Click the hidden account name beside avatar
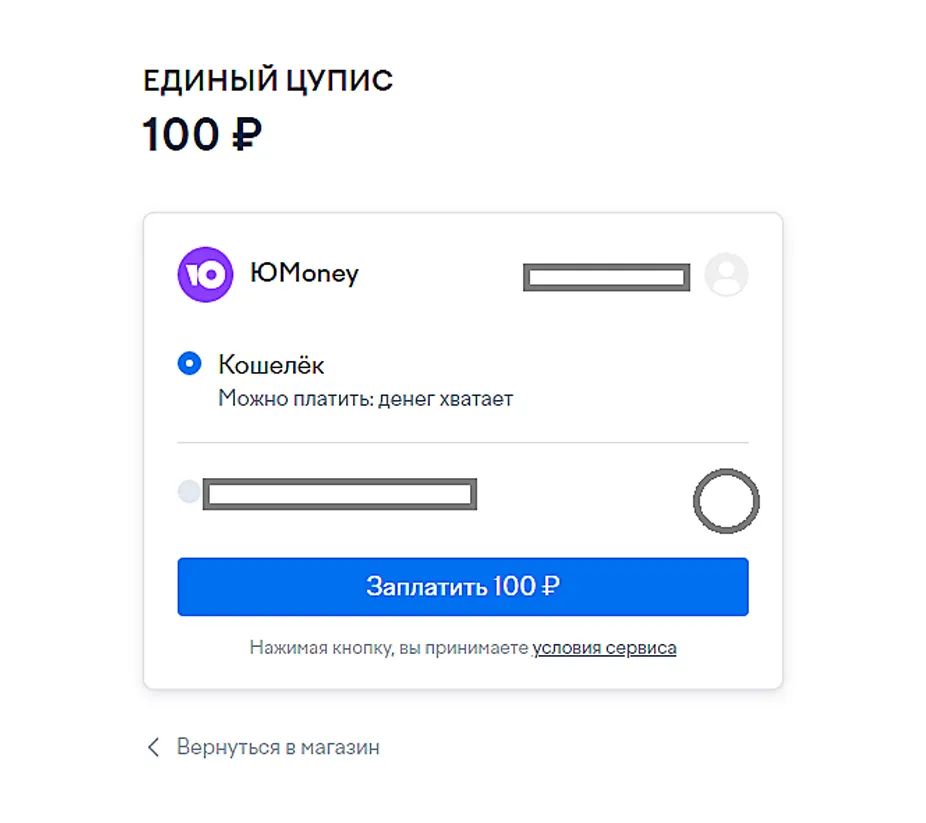926x823 pixels. pos(606,277)
